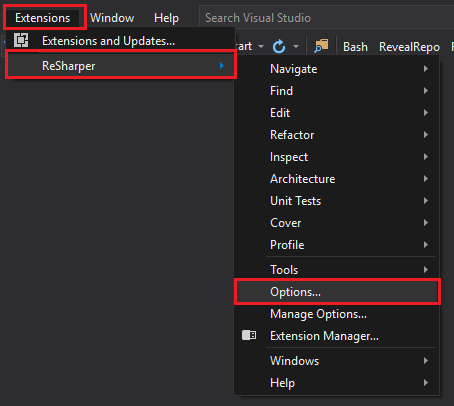Click the blue refresh arrow icon
This screenshot has width=454, height=406.
coord(279,47)
